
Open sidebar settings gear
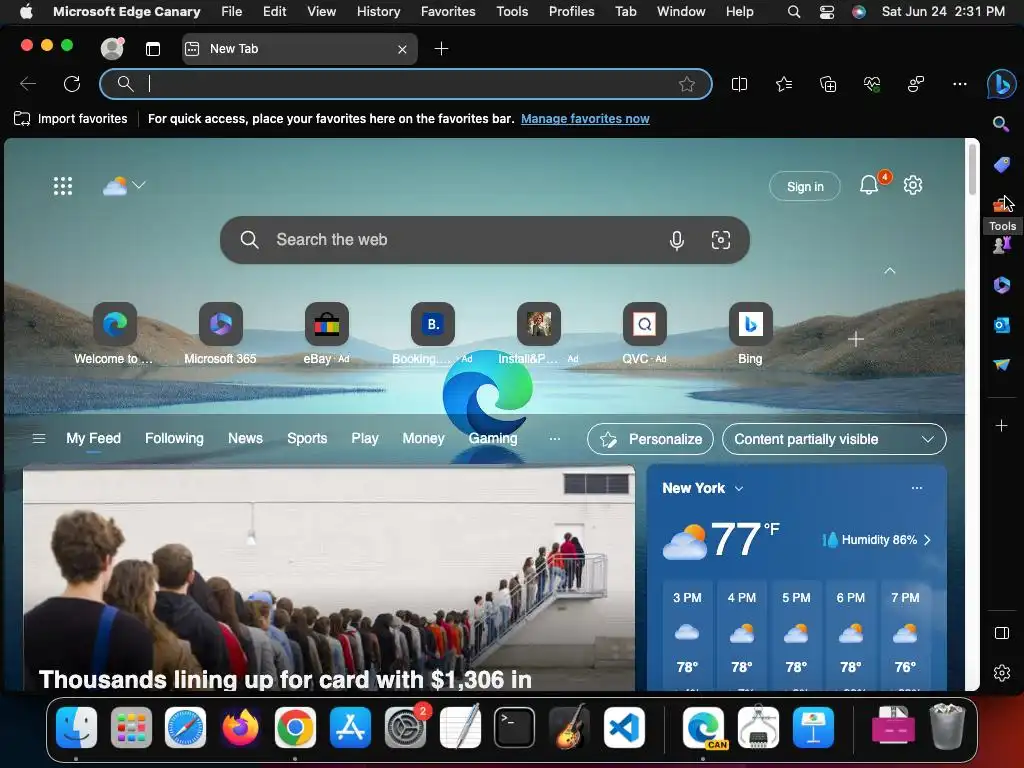(1001, 673)
